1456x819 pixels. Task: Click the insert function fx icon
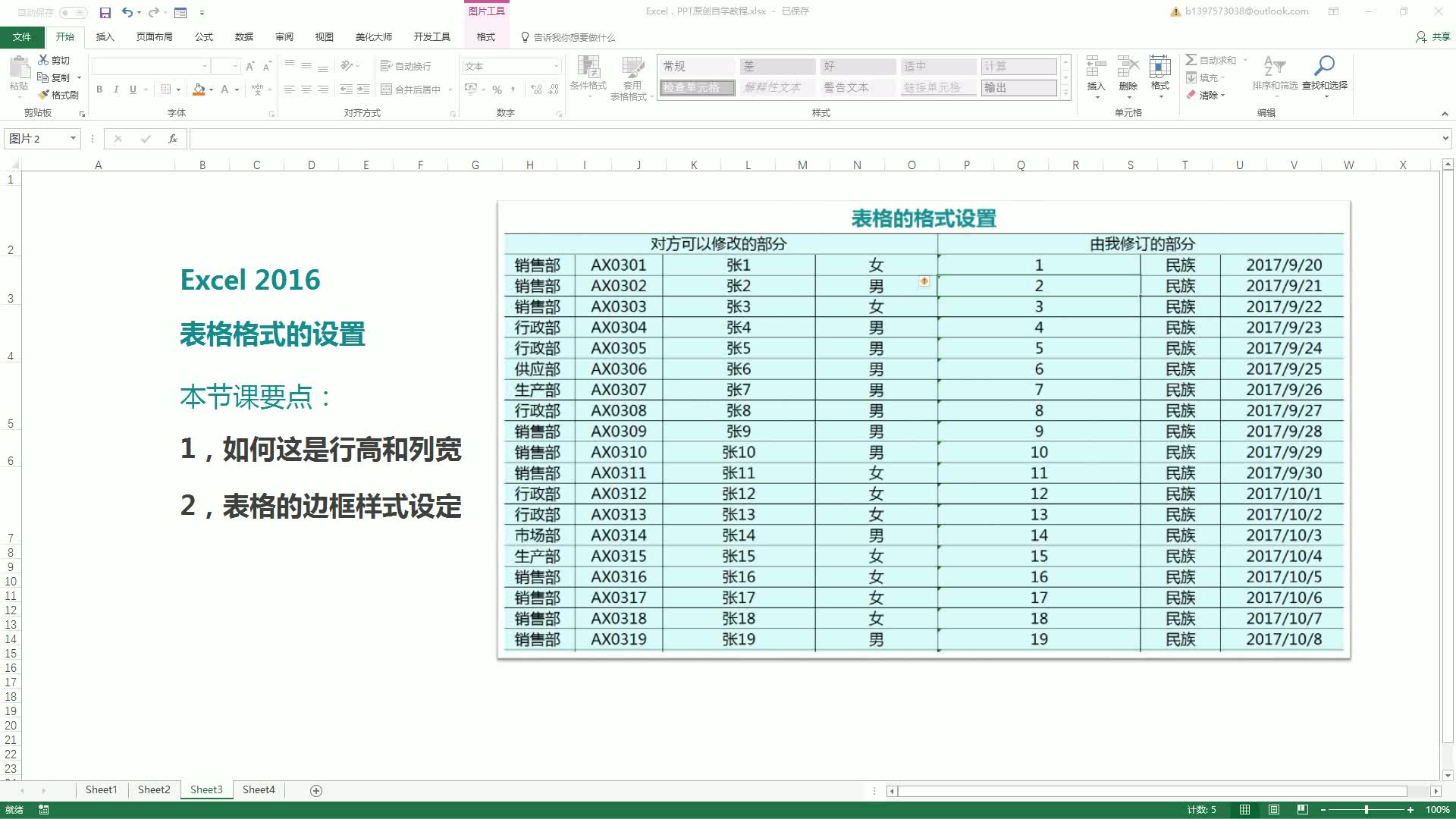[x=173, y=138]
